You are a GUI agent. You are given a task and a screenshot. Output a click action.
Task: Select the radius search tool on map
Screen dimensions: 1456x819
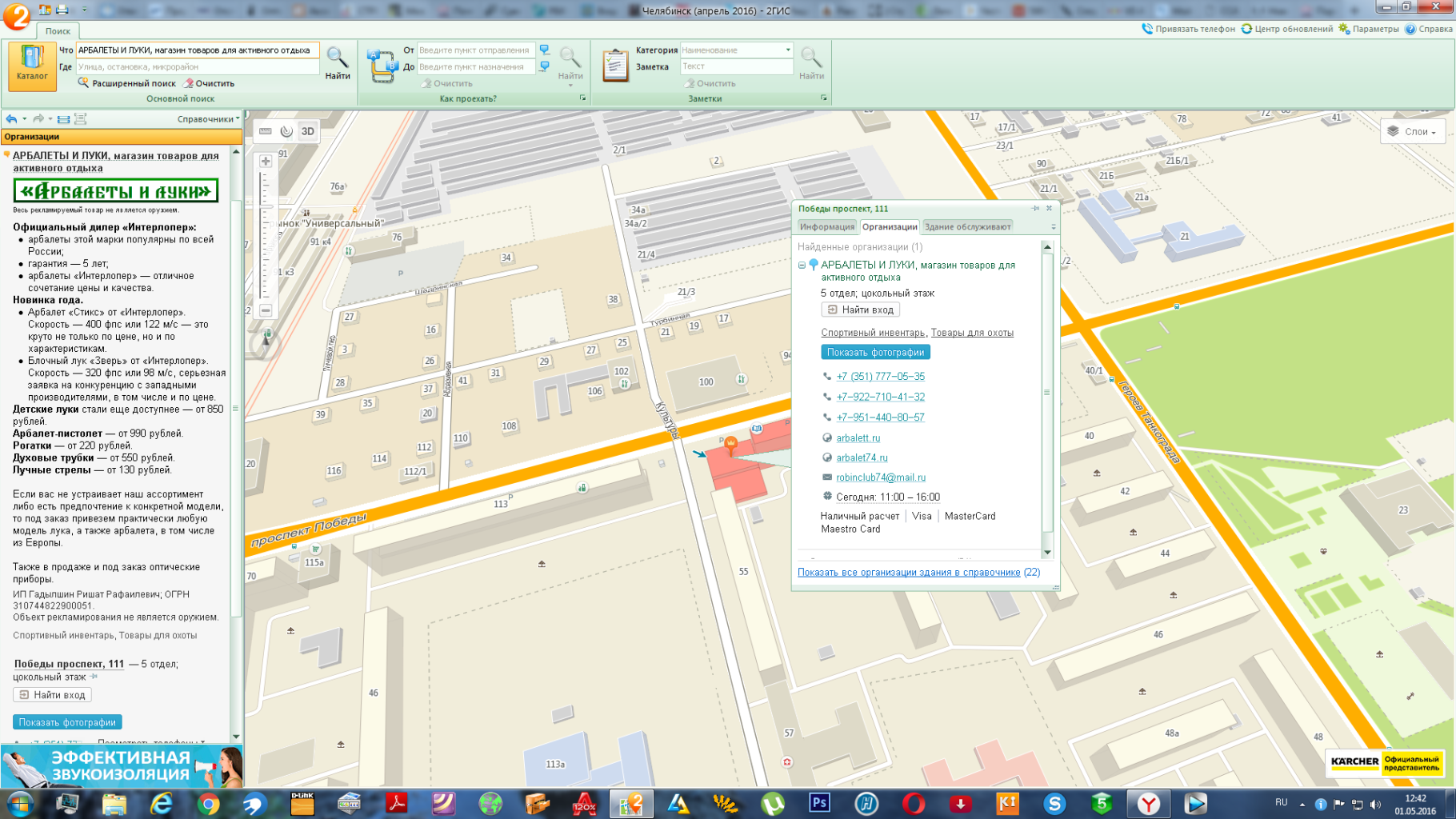tap(286, 131)
